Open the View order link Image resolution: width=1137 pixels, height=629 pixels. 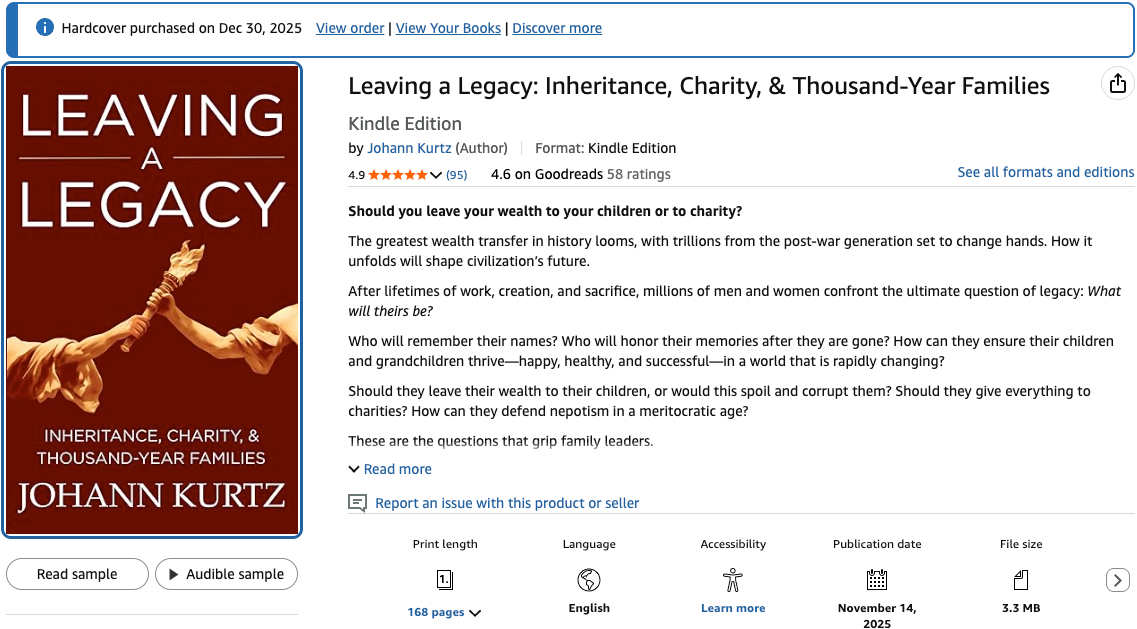(x=350, y=28)
